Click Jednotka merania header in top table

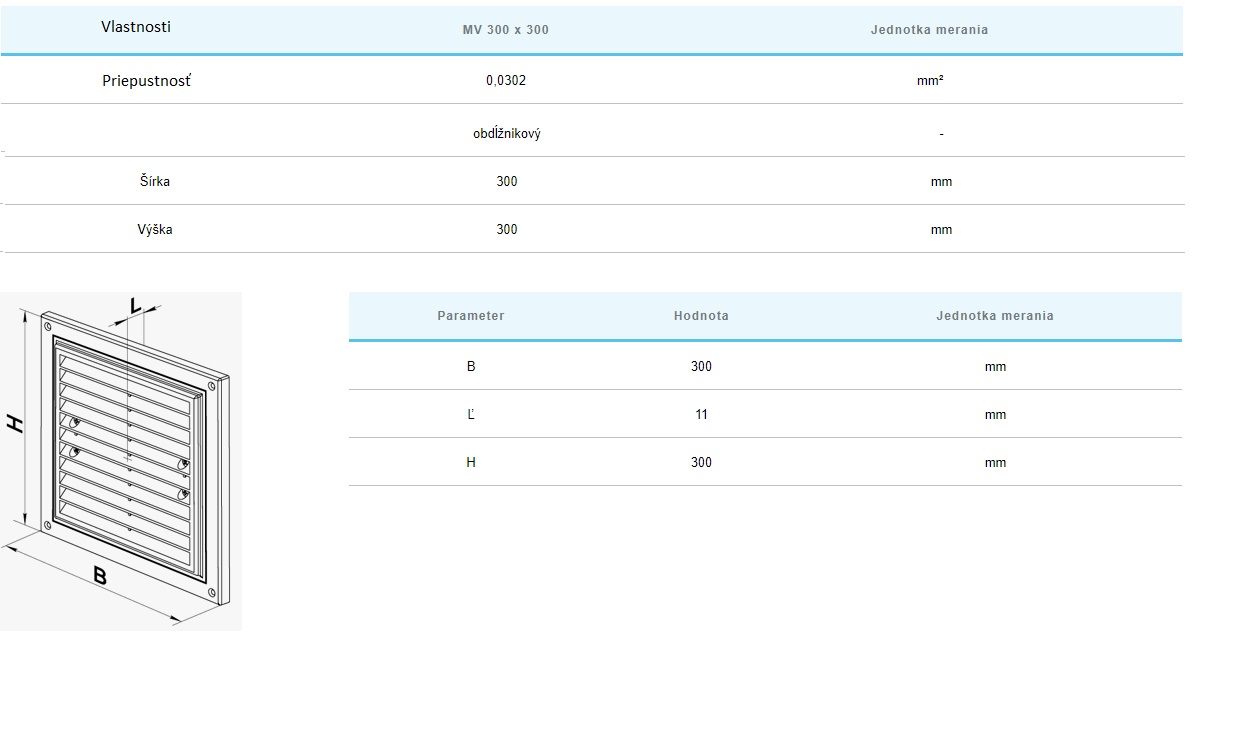[x=929, y=30]
